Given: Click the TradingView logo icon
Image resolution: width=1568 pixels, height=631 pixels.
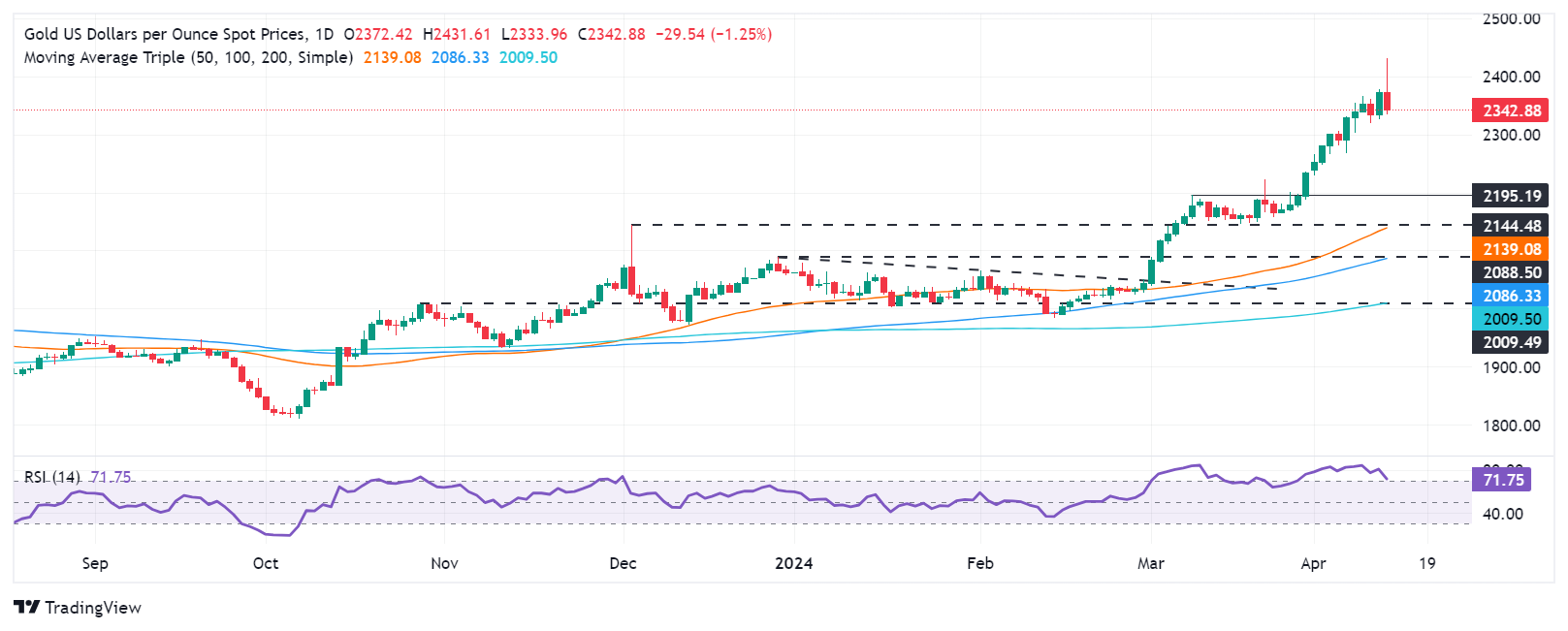Looking at the screenshot, I should 27,608.
